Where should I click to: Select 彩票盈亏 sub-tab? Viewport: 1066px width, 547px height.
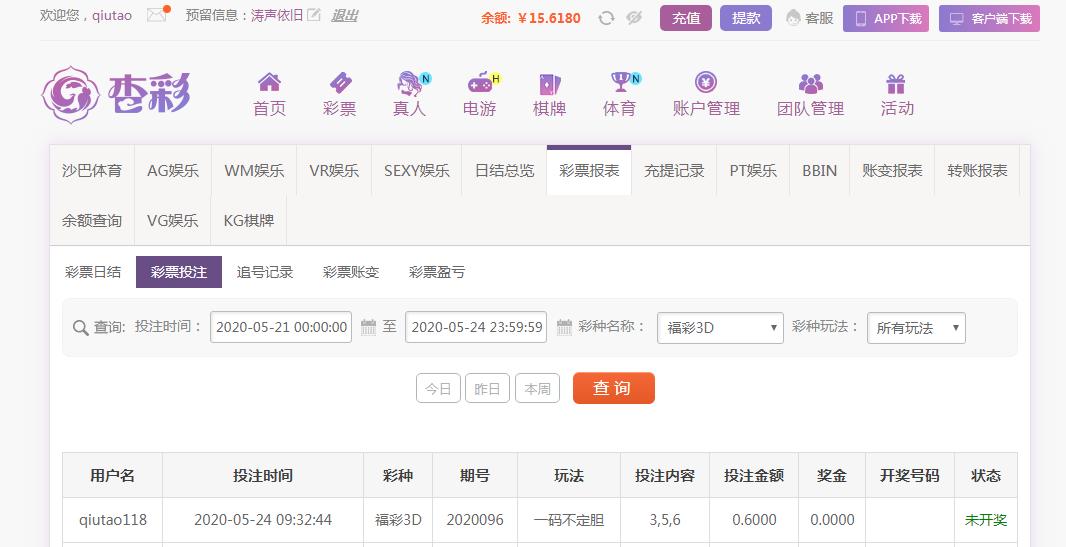tap(436, 272)
